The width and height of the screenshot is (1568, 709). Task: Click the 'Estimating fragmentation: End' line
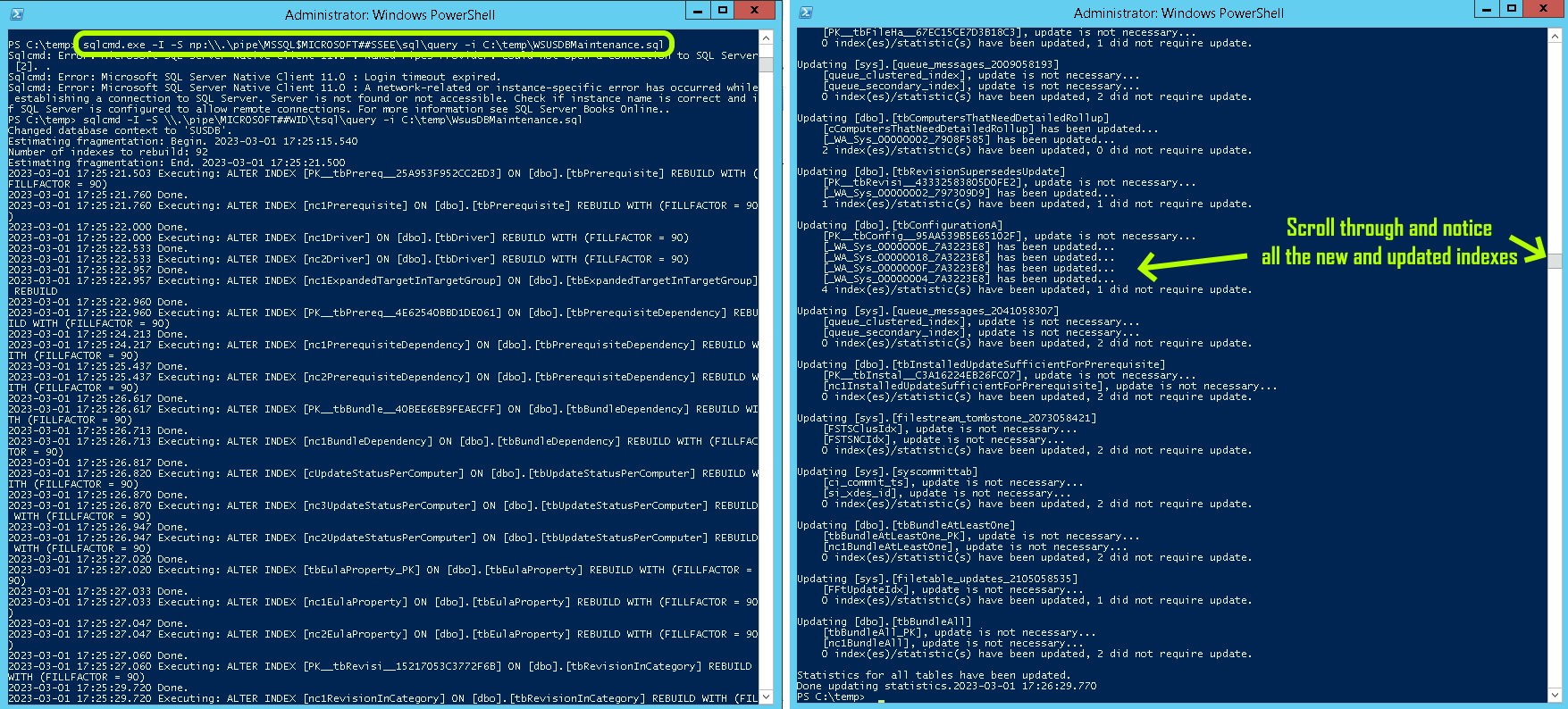[x=177, y=163]
